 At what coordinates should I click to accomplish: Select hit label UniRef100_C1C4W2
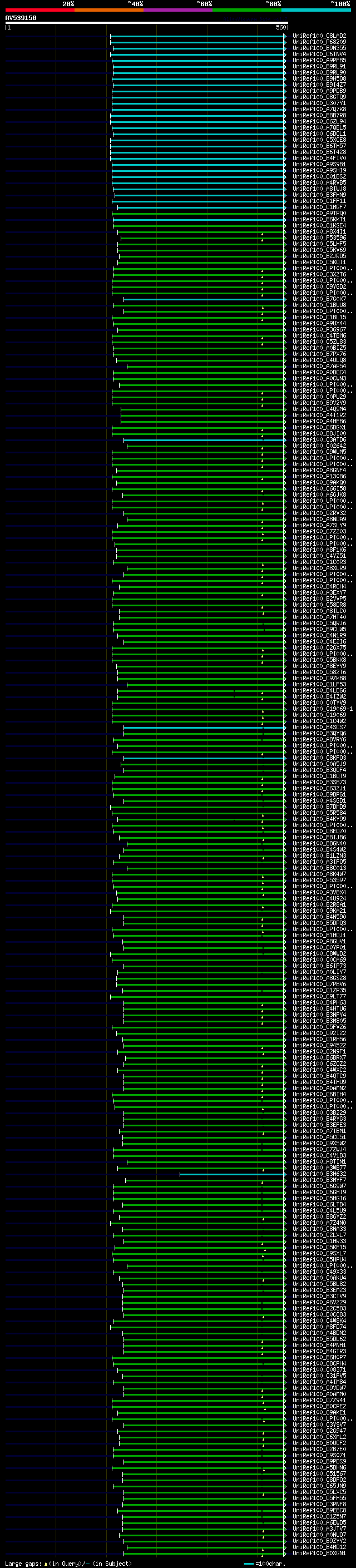(x=319, y=721)
